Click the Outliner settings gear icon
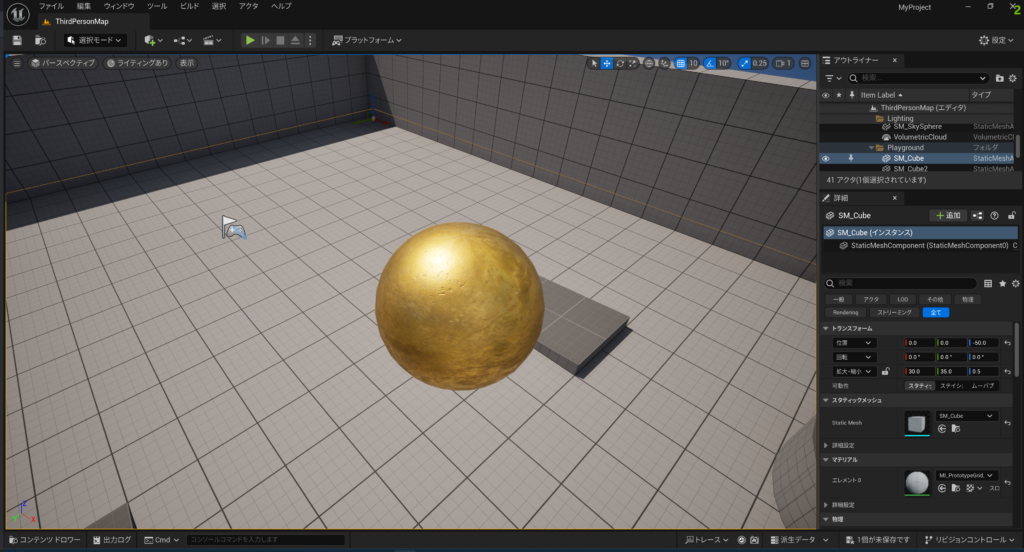This screenshot has width=1024, height=552. (x=1012, y=78)
